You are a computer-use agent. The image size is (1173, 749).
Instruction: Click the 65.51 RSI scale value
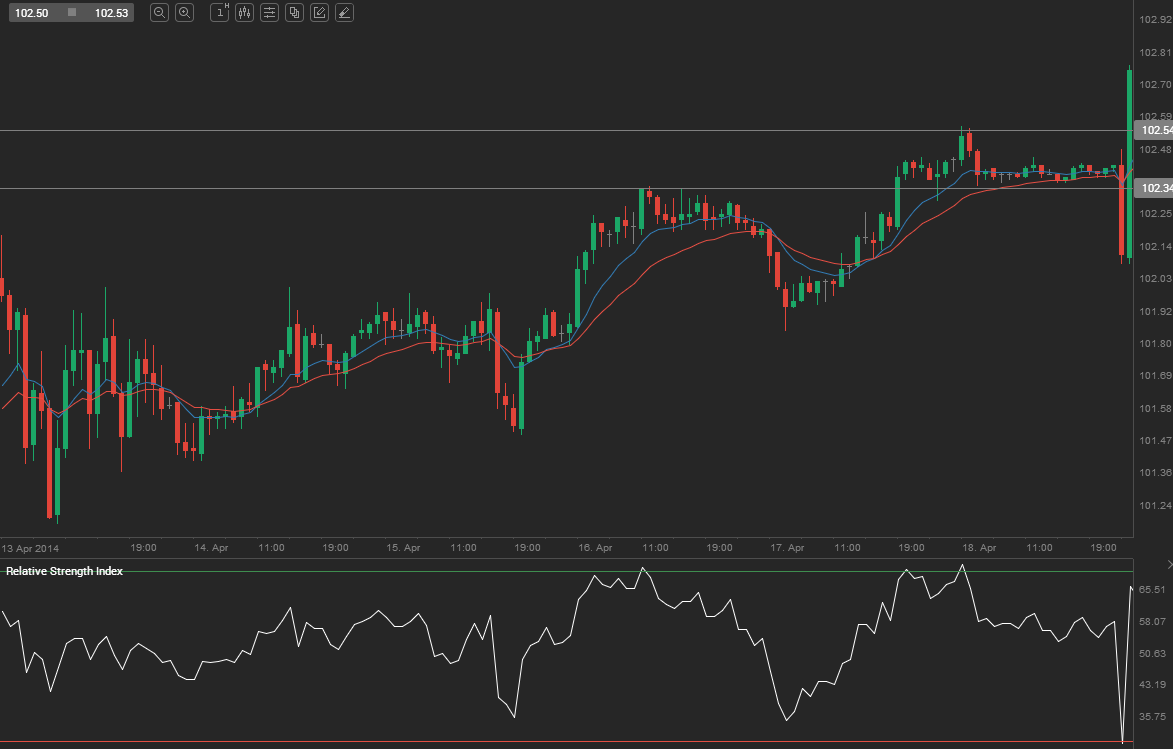click(x=1153, y=590)
